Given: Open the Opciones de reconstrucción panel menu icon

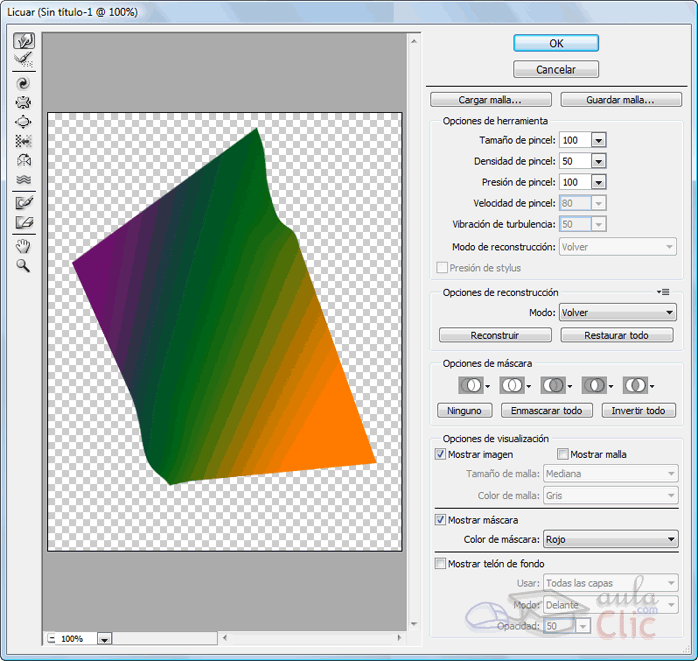Looking at the screenshot, I should (x=663, y=292).
